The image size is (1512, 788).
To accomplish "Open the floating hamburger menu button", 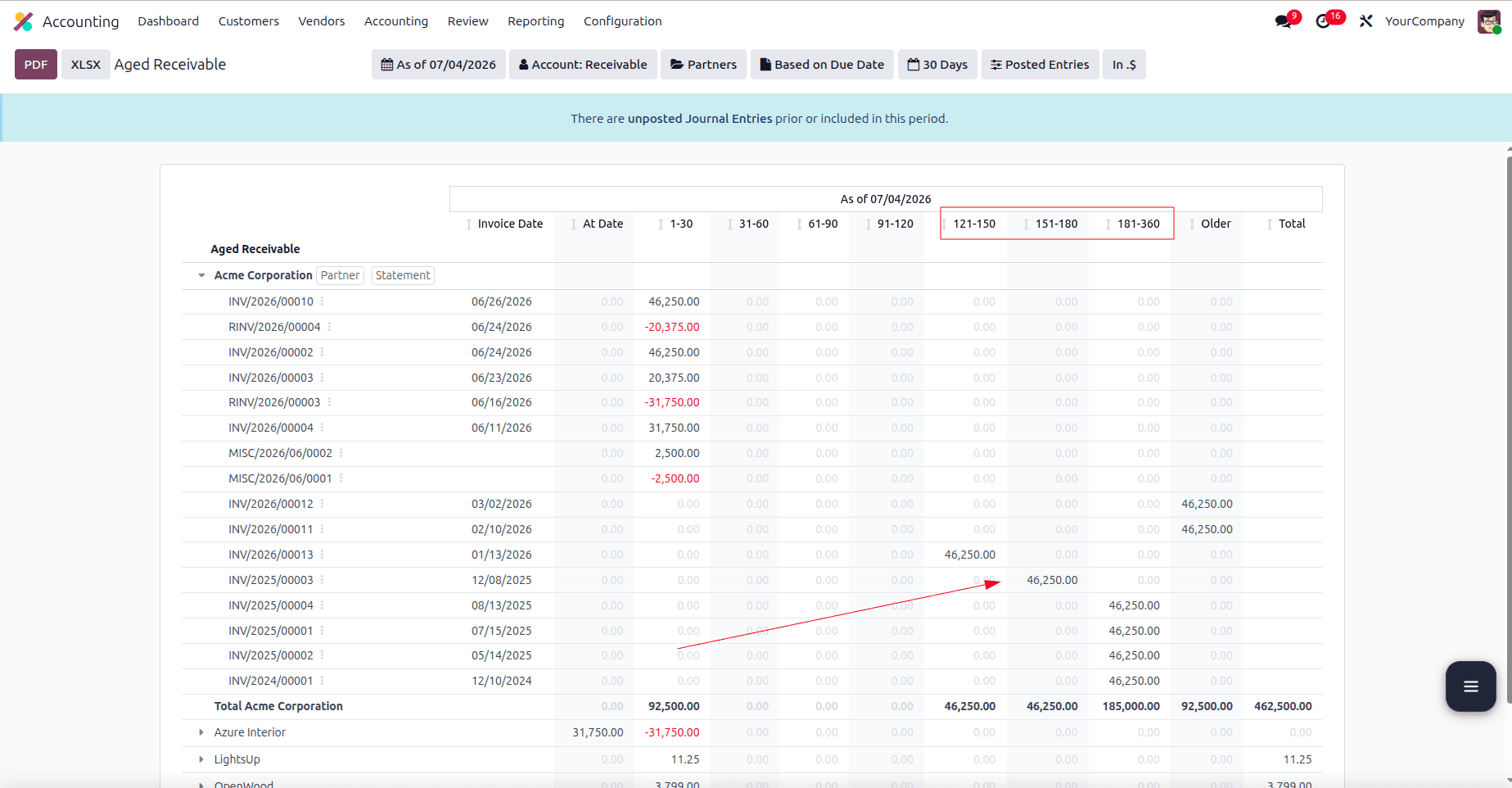I will click(x=1470, y=686).
